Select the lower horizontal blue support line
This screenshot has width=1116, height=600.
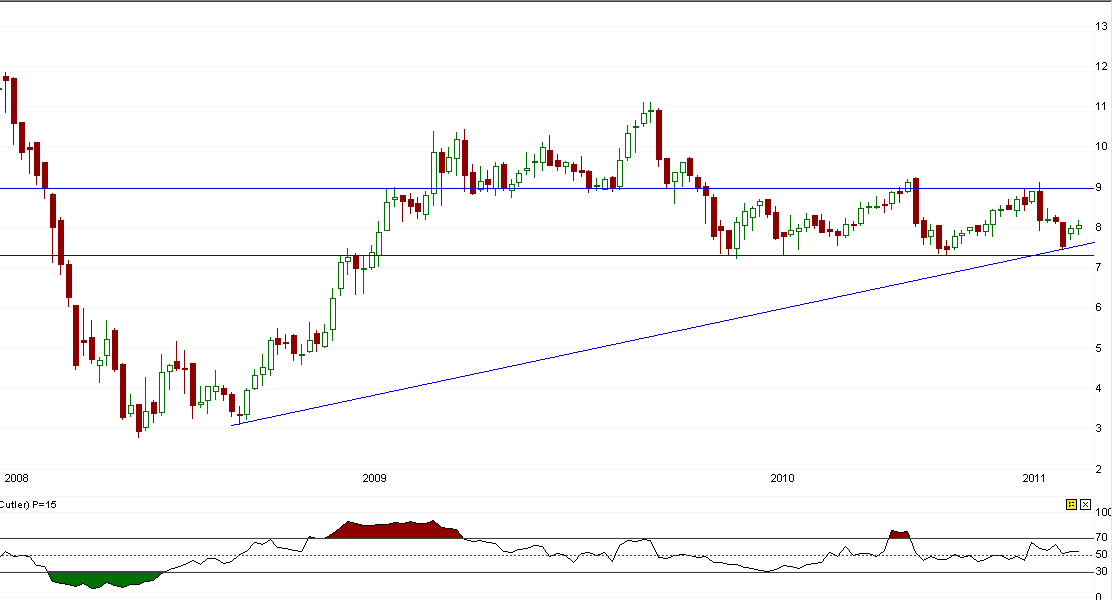547,256
